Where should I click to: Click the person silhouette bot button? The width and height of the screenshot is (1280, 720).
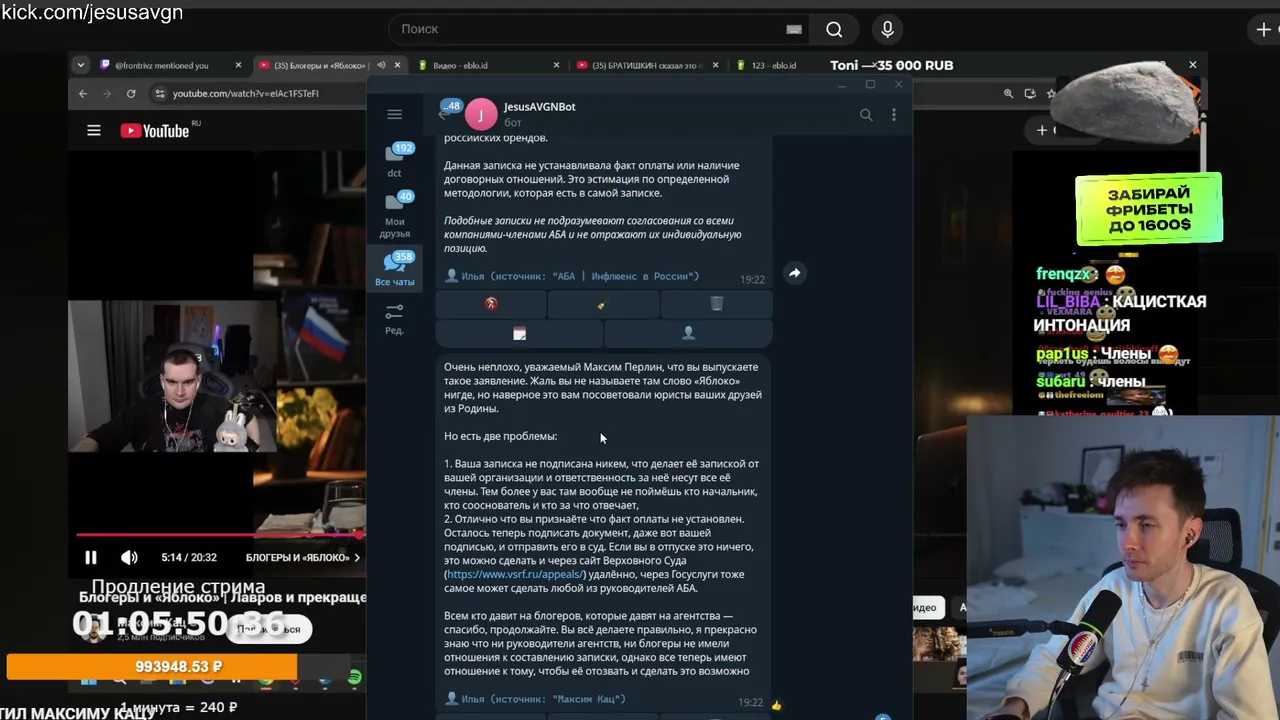(x=688, y=333)
